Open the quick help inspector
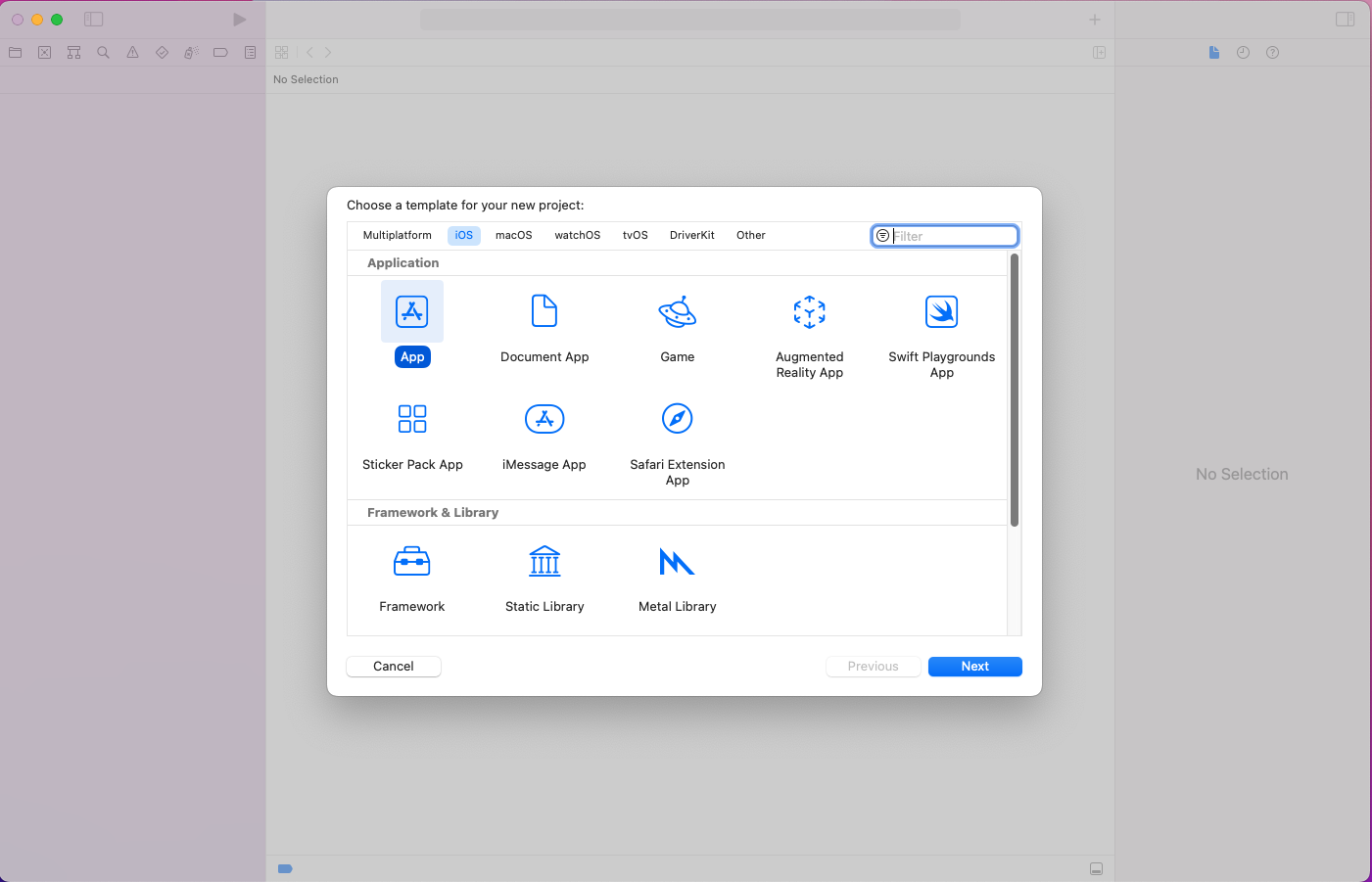This screenshot has height=882, width=1372. pyautogui.click(x=1273, y=53)
